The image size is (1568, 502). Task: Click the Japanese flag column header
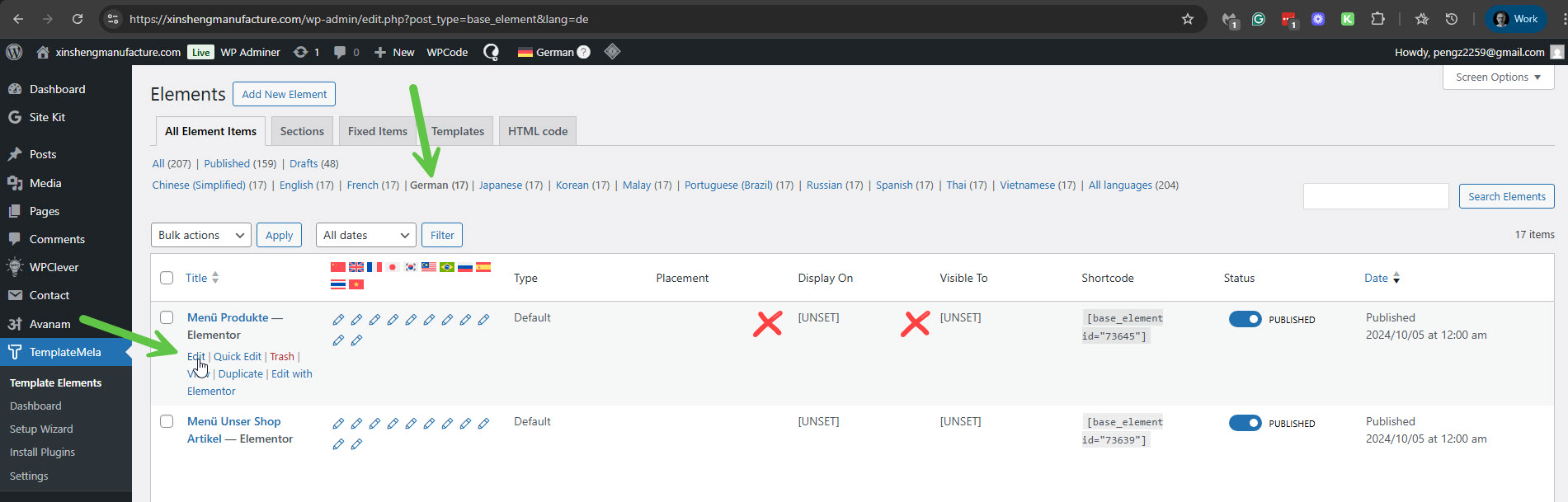[x=393, y=267]
